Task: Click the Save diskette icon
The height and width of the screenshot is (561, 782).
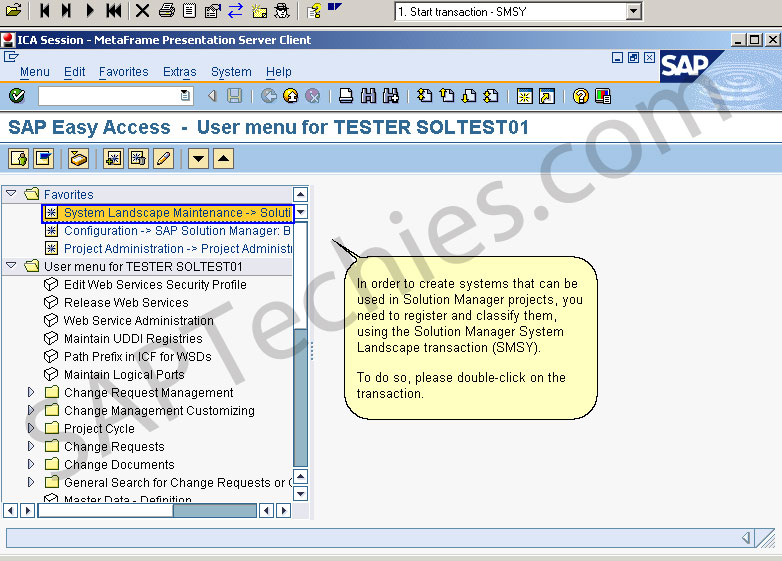Action: coord(234,96)
